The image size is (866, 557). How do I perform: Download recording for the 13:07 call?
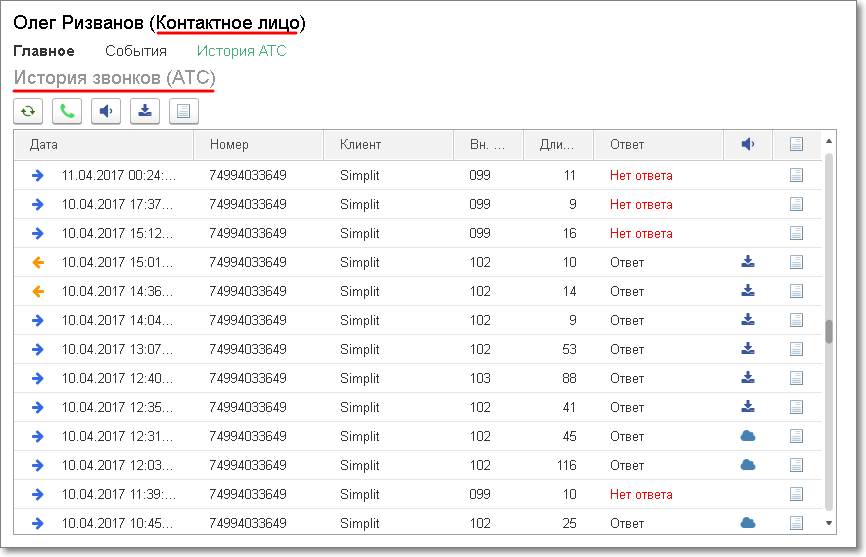pyautogui.click(x=747, y=350)
